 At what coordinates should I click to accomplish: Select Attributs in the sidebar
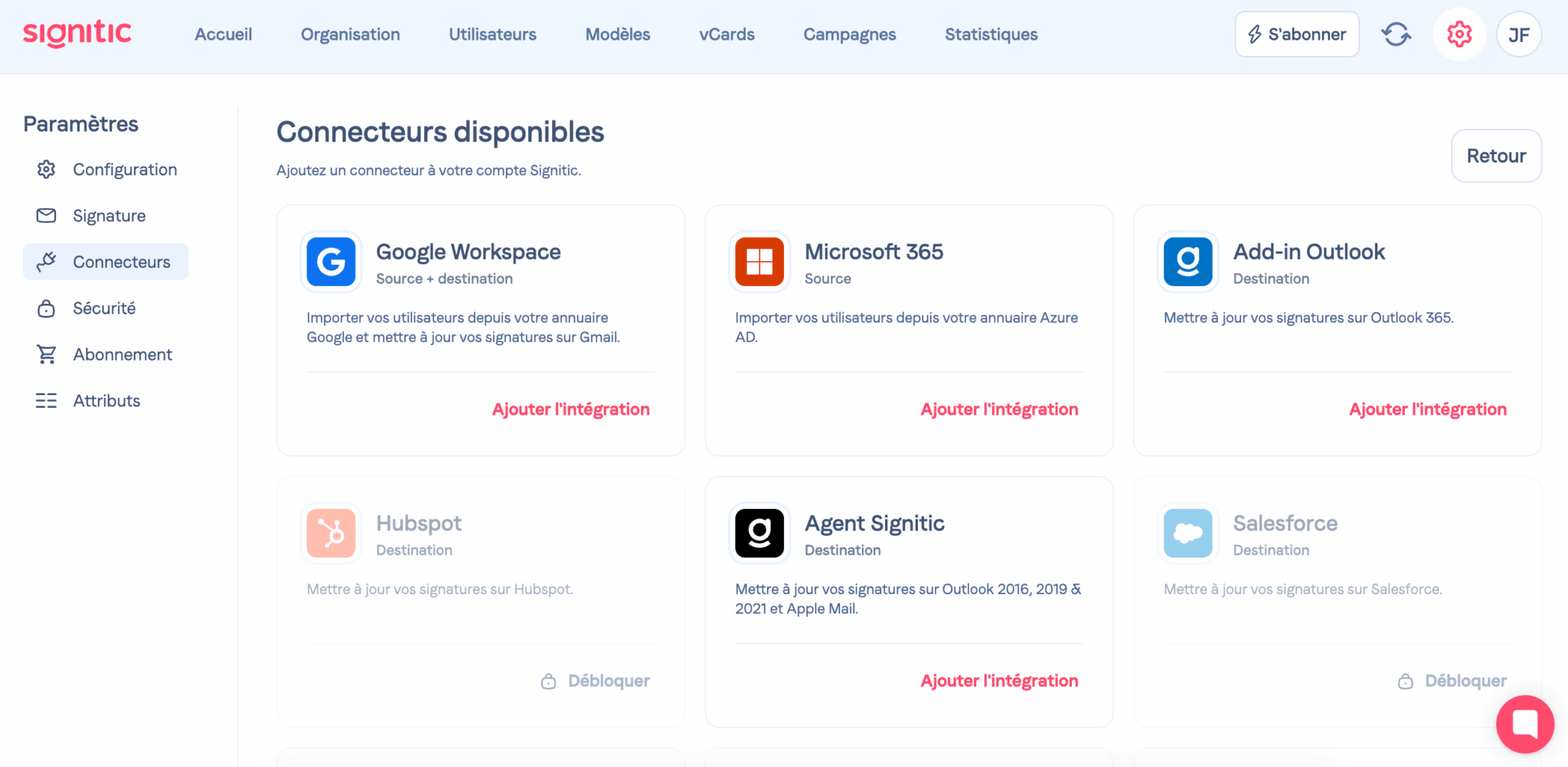[x=106, y=401]
